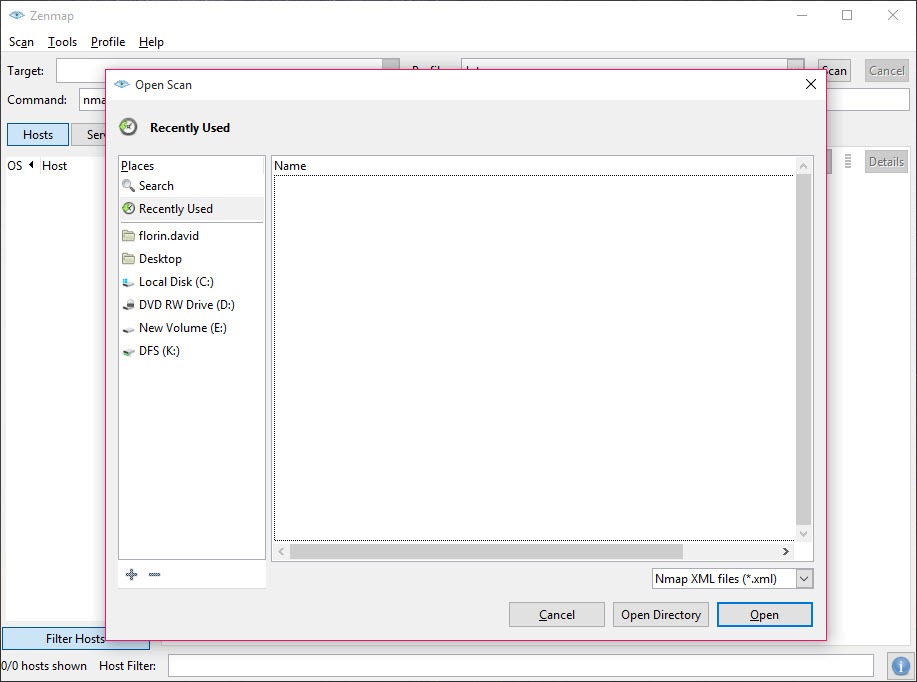This screenshot has height=682, width=917.
Task: Open the Tools menu
Action: pyautogui.click(x=63, y=42)
